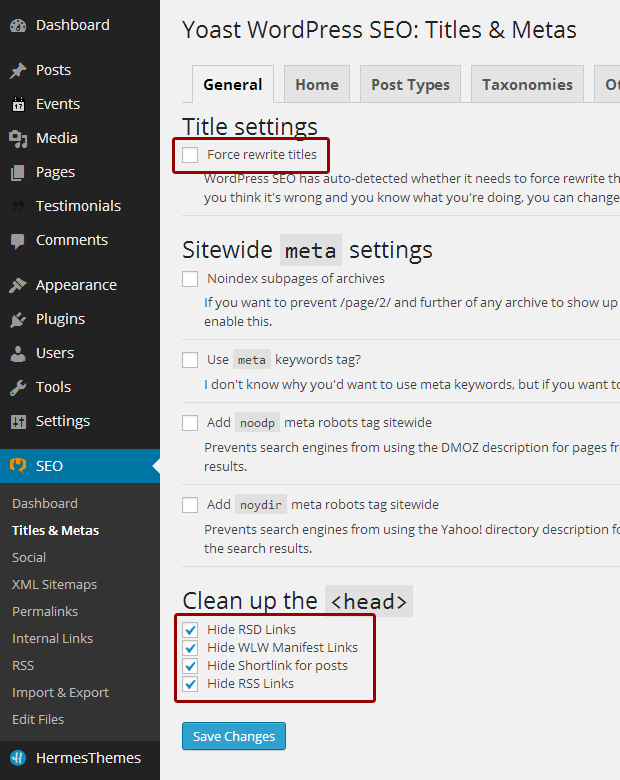Click the HermesThemes logo icon
620x780 pixels.
[x=18, y=758]
